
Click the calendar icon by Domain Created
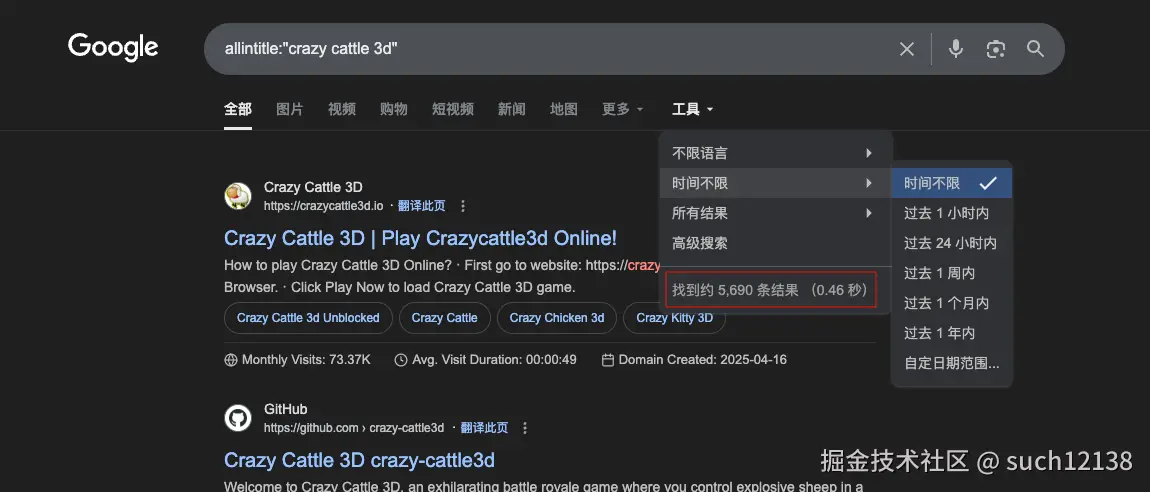[x=607, y=360]
